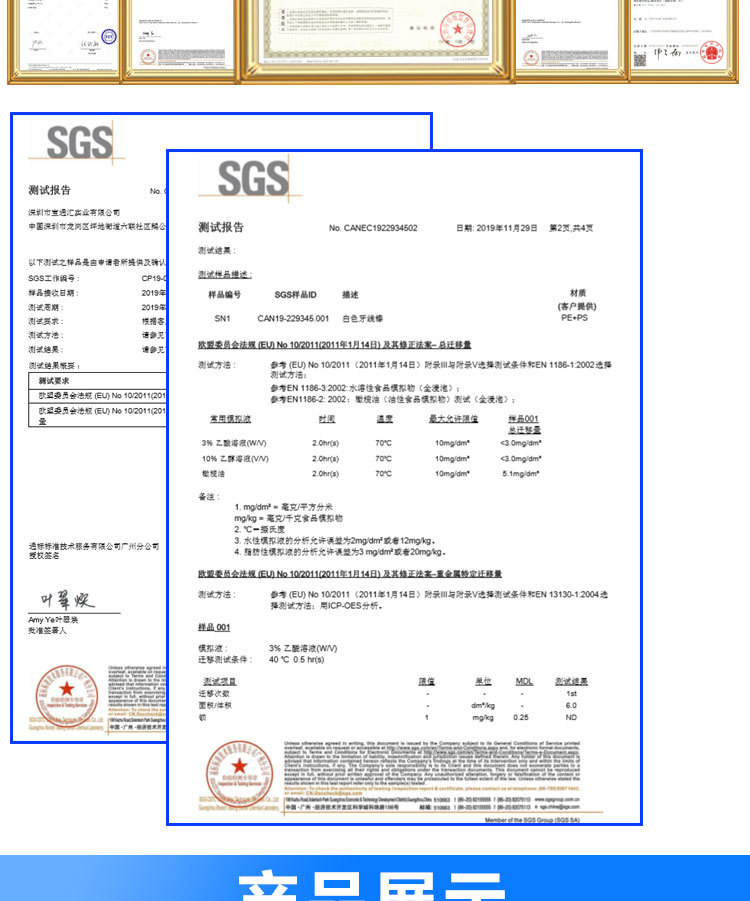
Task: Click the 测试要求 table header on back report
Action: click(54, 381)
